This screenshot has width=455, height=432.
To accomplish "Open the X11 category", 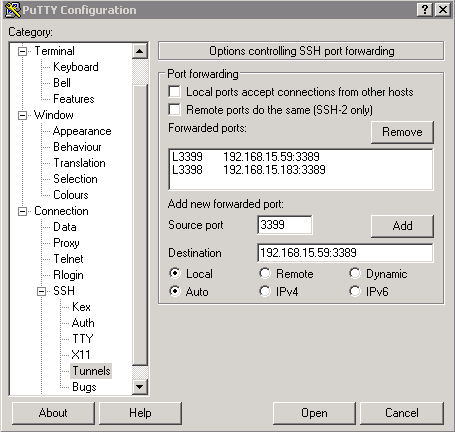I will coord(81,355).
